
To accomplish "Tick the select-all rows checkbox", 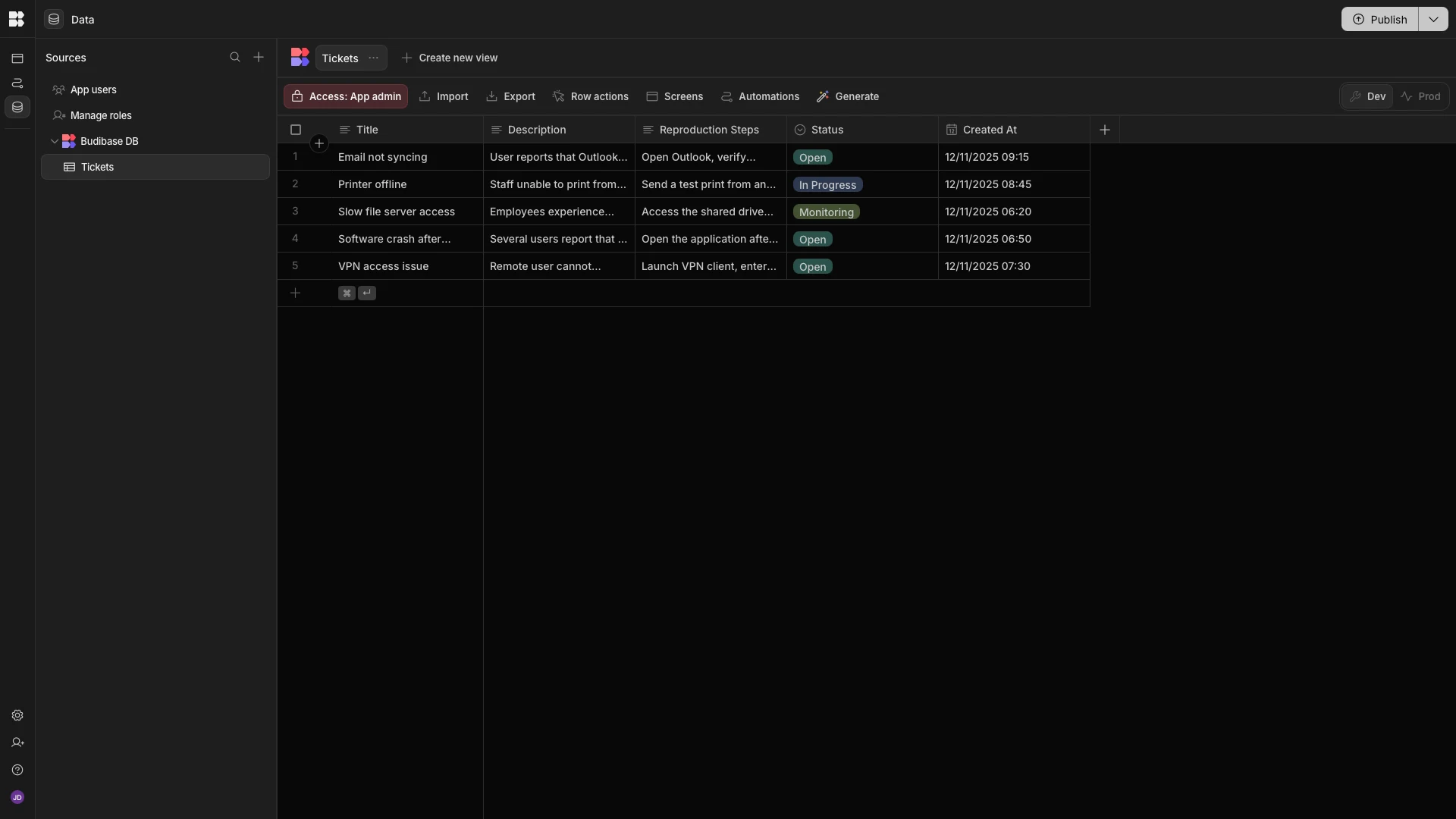I will tap(295, 130).
